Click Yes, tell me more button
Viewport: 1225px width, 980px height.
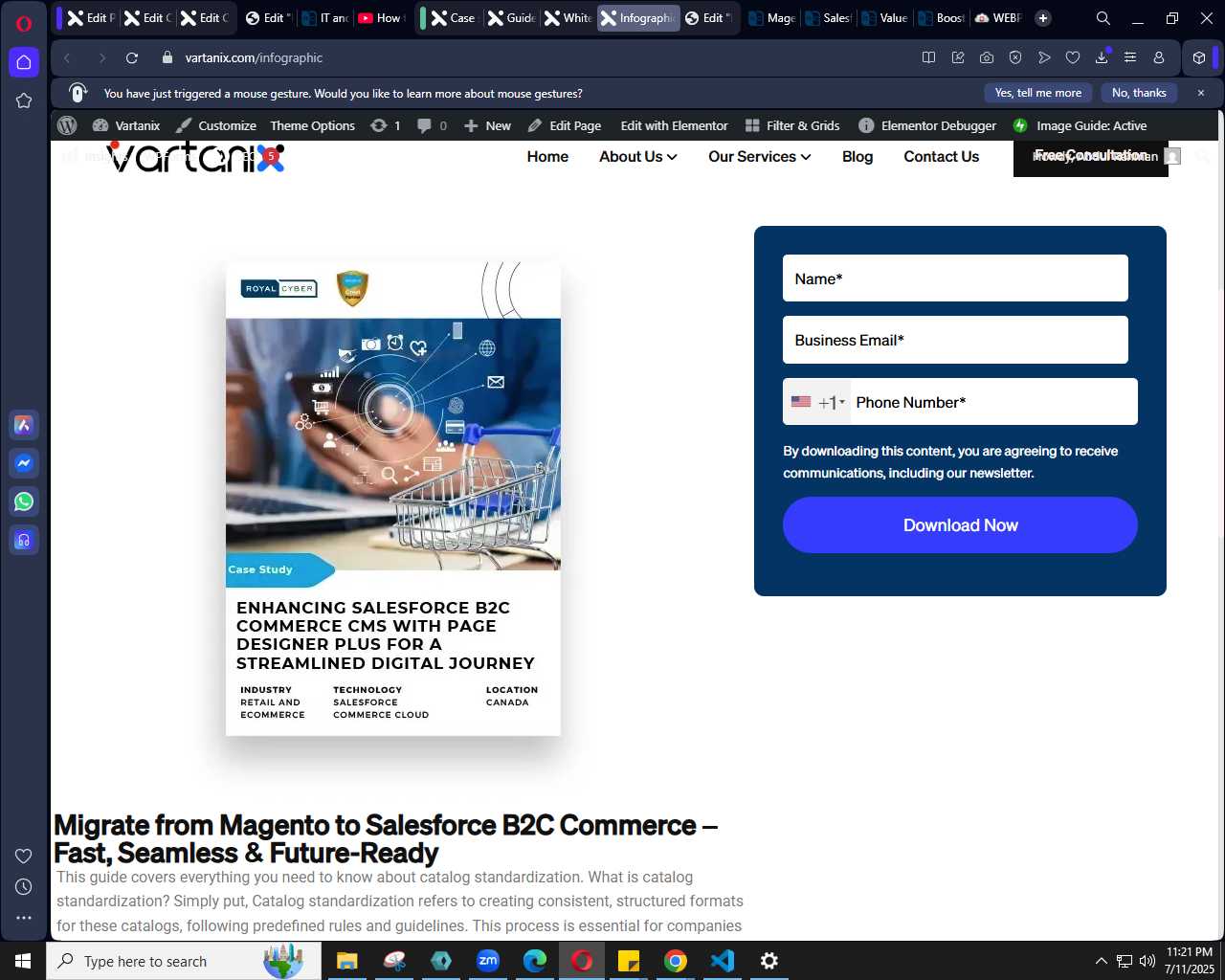pyautogui.click(x=1037, y=93)
